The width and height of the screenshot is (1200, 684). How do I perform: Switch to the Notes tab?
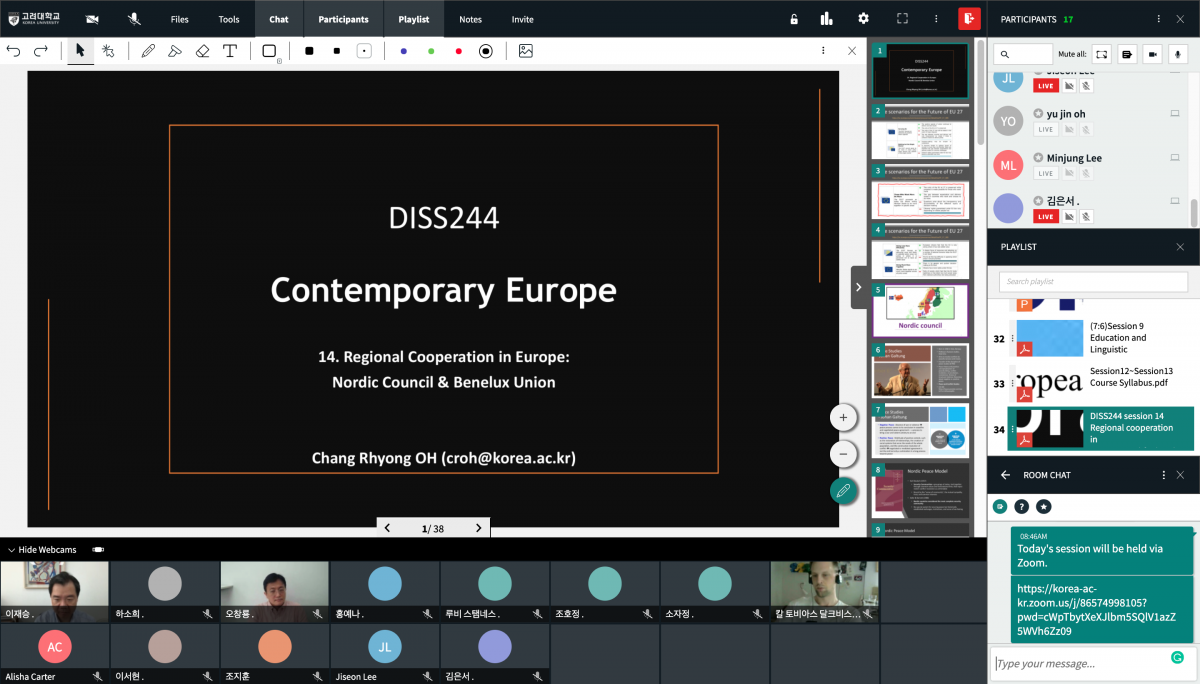(470, 19)
